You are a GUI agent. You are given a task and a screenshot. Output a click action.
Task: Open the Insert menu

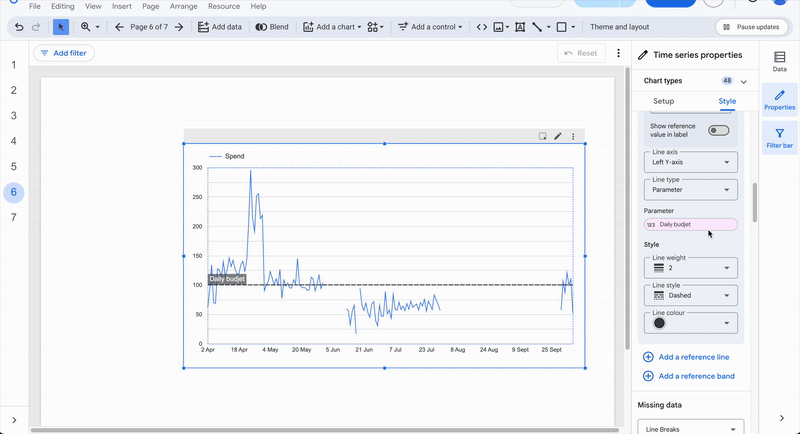[x=121, y=6]
